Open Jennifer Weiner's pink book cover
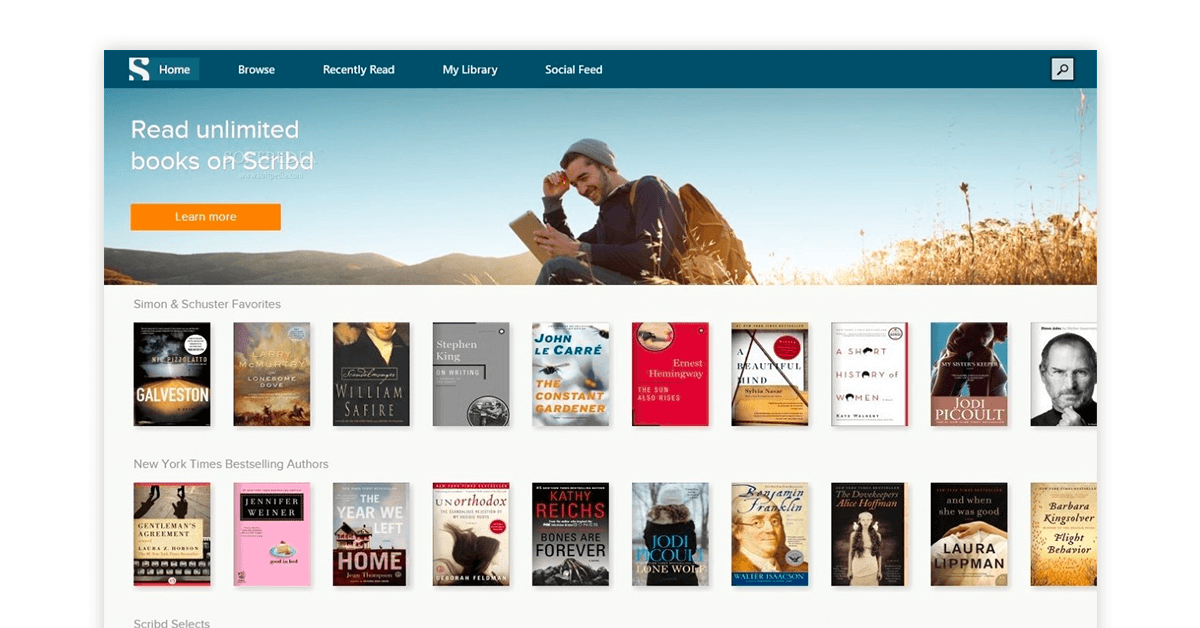Viewport: 1200px width, 628px height. [272, 534]
